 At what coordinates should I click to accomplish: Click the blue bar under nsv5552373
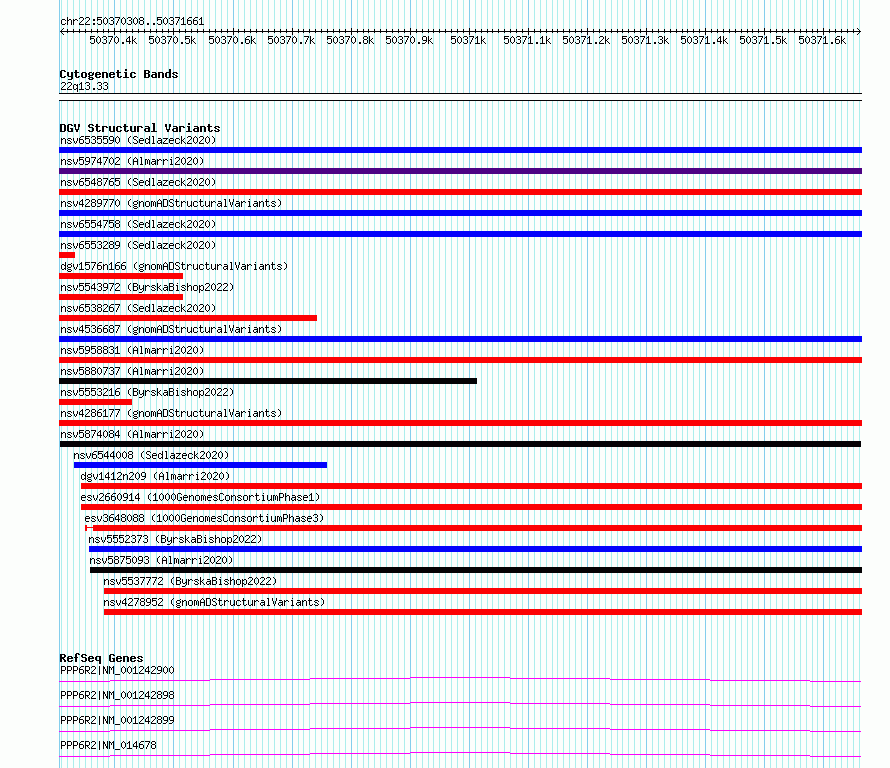(x=475, y=549)
